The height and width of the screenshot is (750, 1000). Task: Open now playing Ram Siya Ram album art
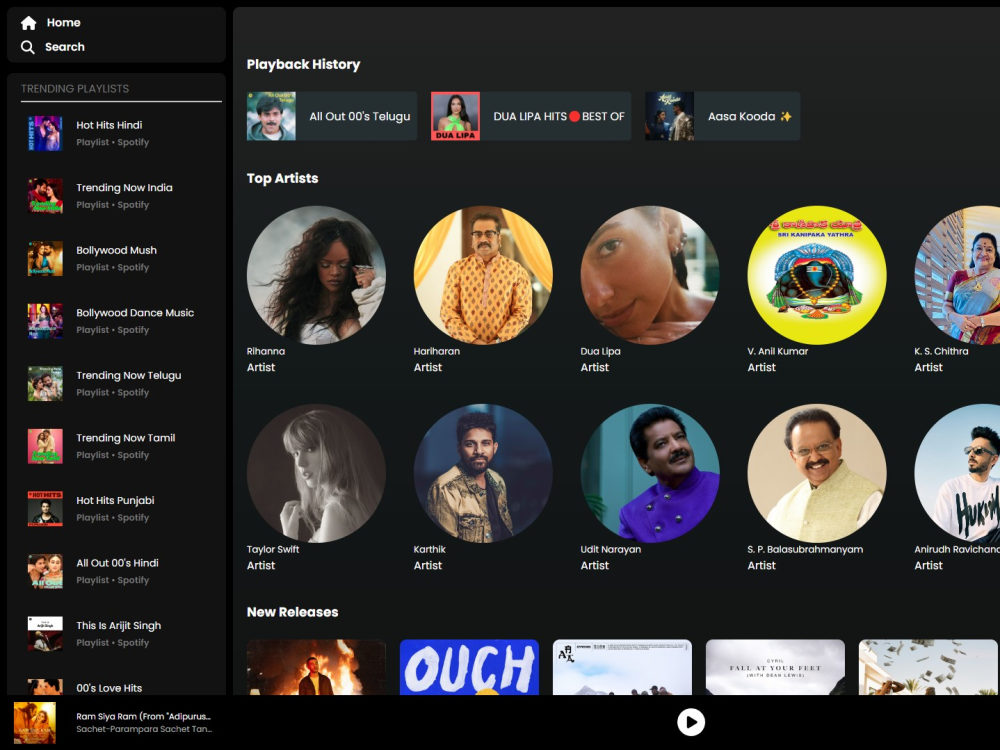(x=35, y=723)
